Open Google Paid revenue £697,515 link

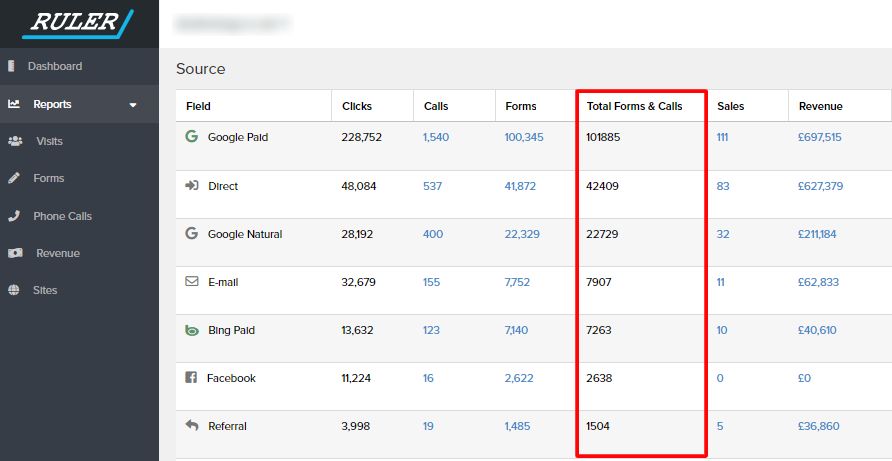[x=819, y=137]
